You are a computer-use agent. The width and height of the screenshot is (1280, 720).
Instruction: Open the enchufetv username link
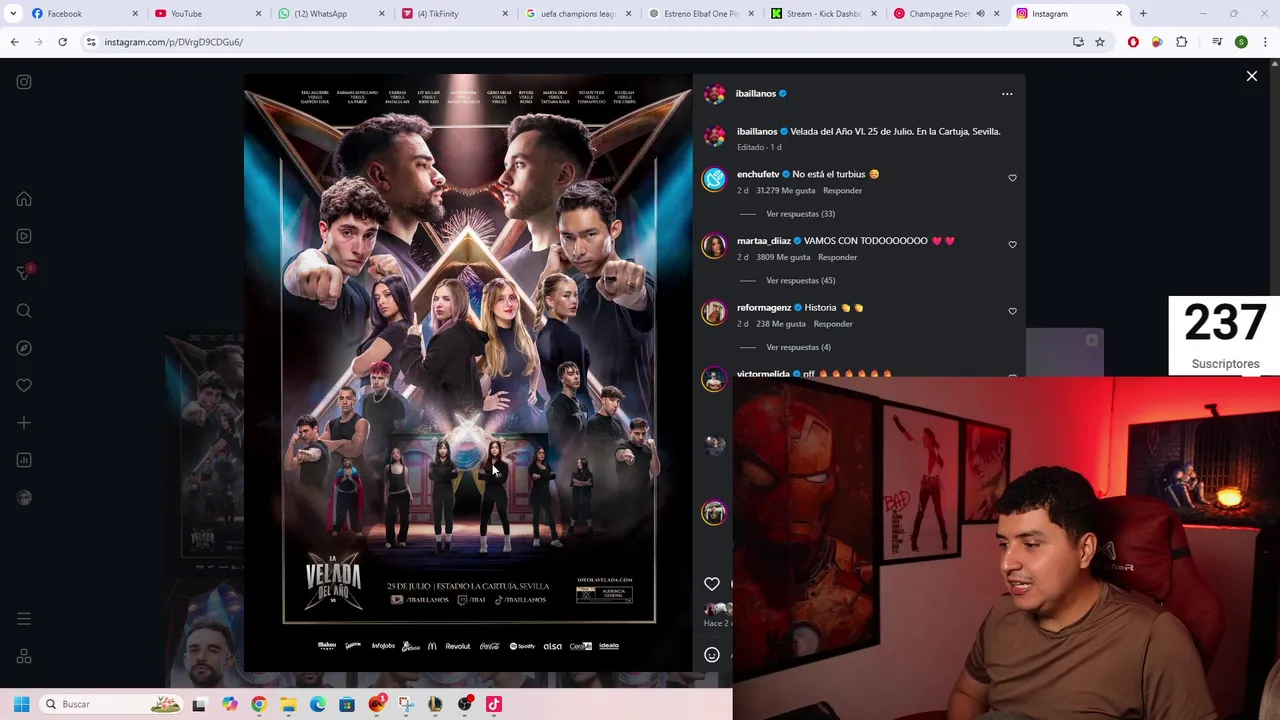[758, 174]
